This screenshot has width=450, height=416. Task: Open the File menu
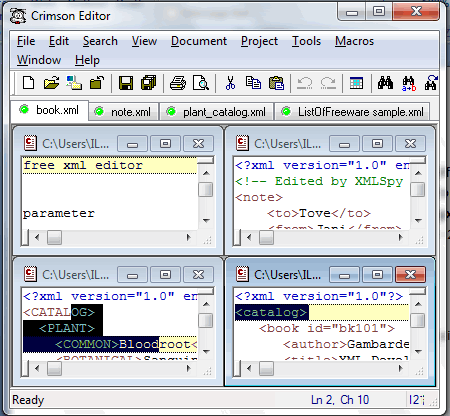pos(26,41)
